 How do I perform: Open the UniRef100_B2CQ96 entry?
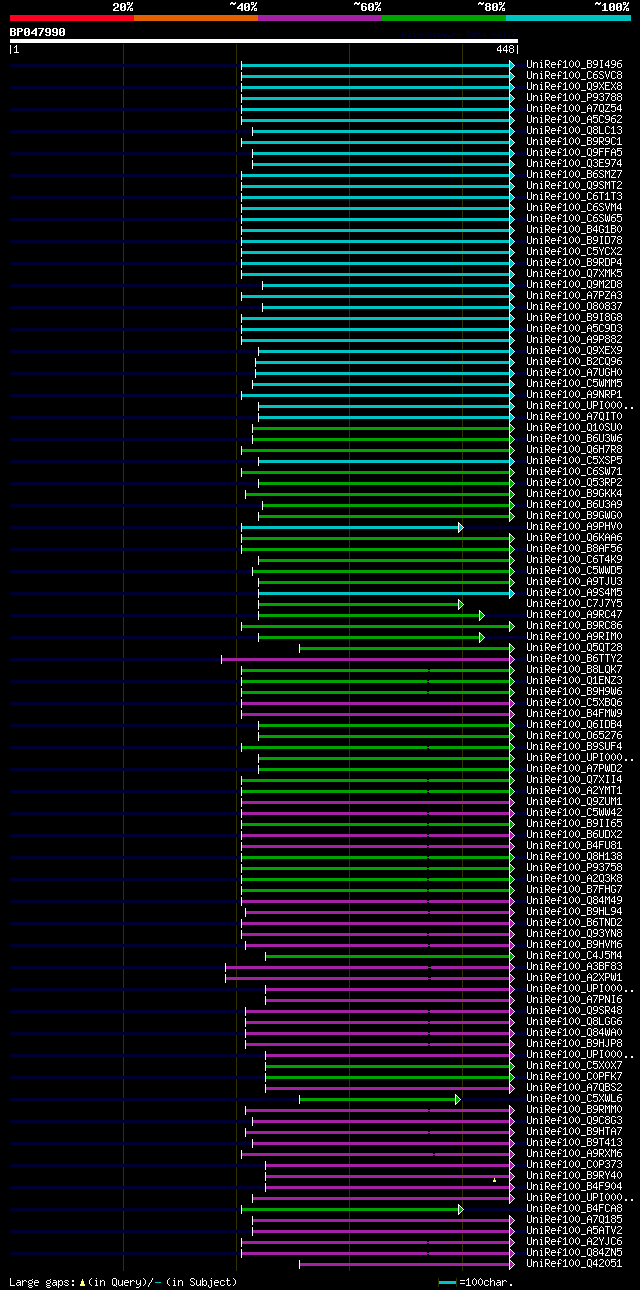point(574,361)
